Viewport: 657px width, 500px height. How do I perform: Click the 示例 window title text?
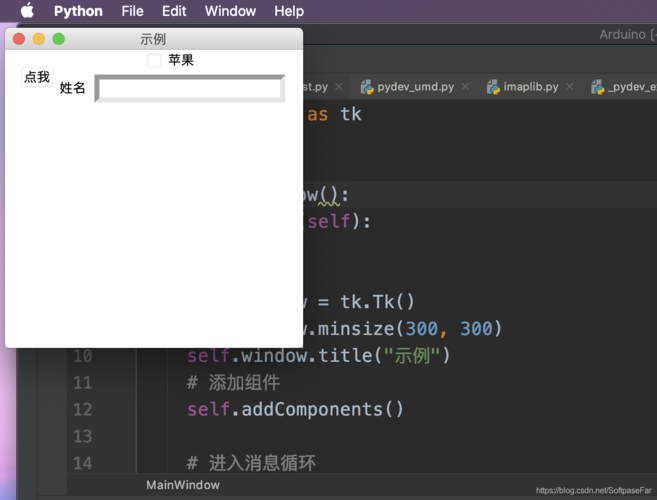pyautogui.click(x=153, y=39)
